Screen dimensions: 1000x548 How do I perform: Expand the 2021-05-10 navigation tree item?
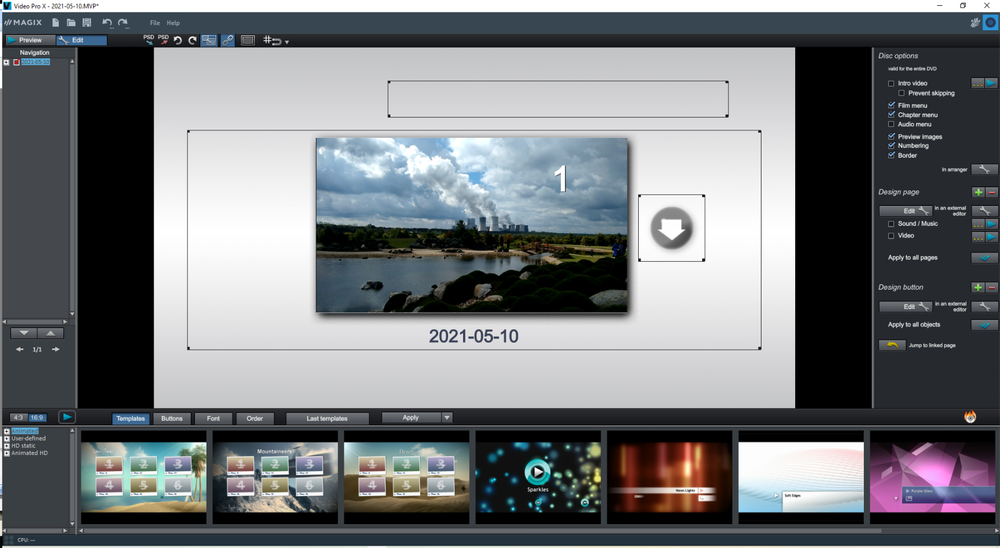(x=6, y=62)
